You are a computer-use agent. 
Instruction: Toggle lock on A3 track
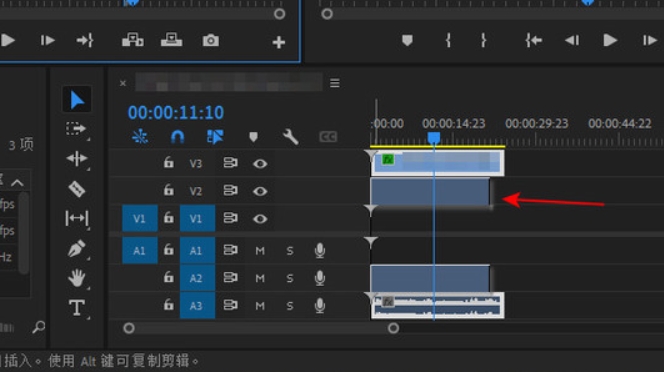click(169, 305)
